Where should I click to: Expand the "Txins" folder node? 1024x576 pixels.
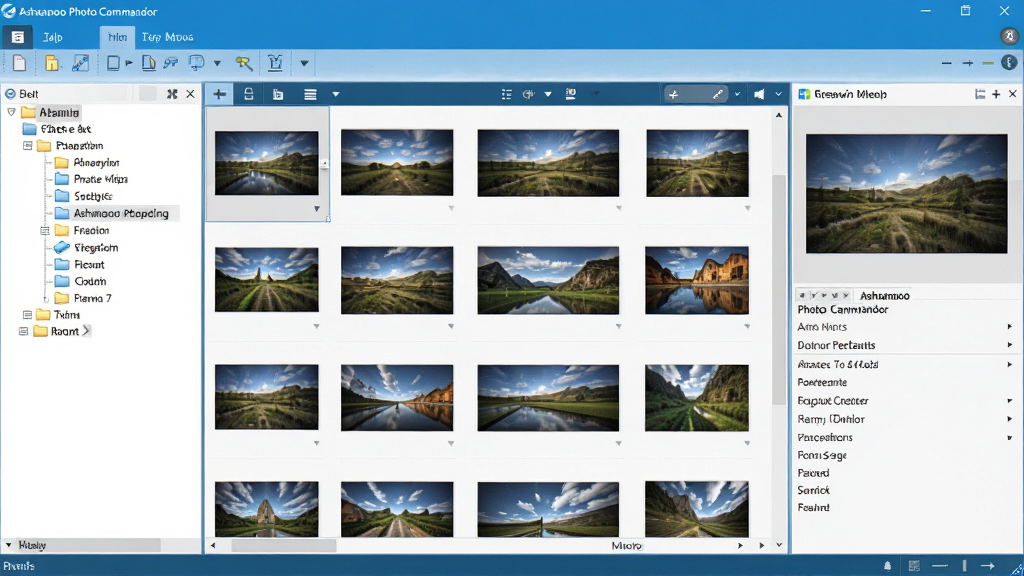[27, 315]
